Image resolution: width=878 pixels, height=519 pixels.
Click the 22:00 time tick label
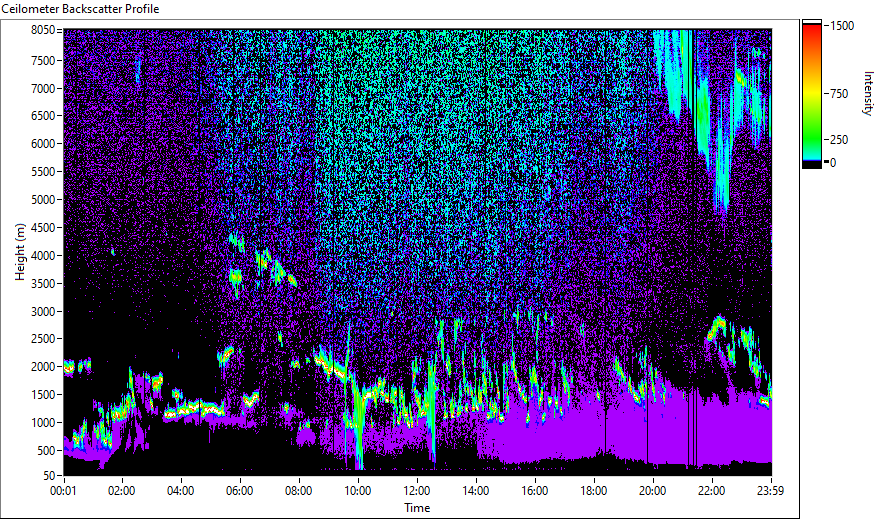(x=712, y=491)
